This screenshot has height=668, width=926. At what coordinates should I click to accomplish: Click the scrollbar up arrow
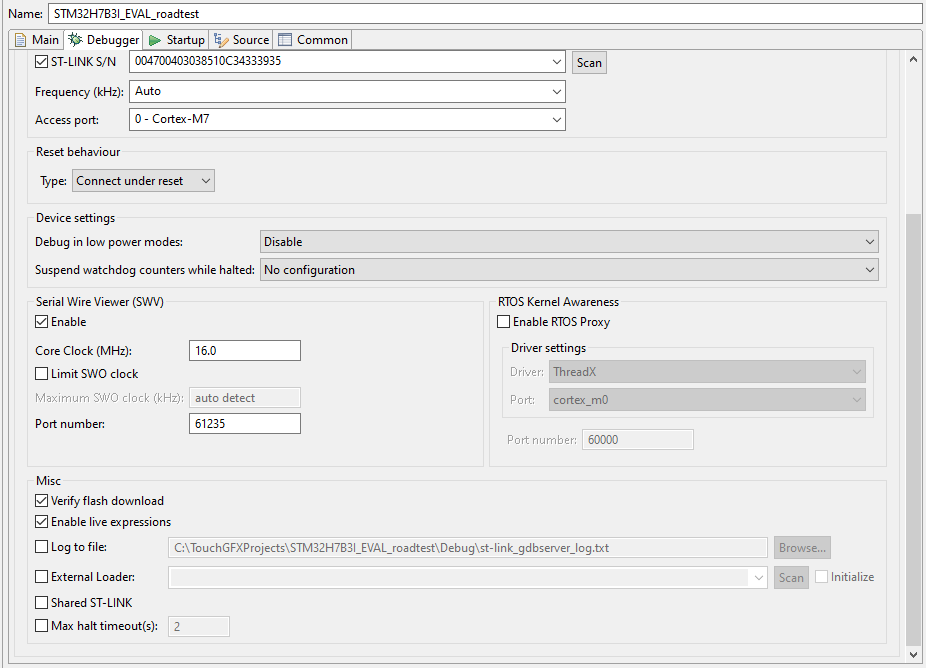[913, 59]
